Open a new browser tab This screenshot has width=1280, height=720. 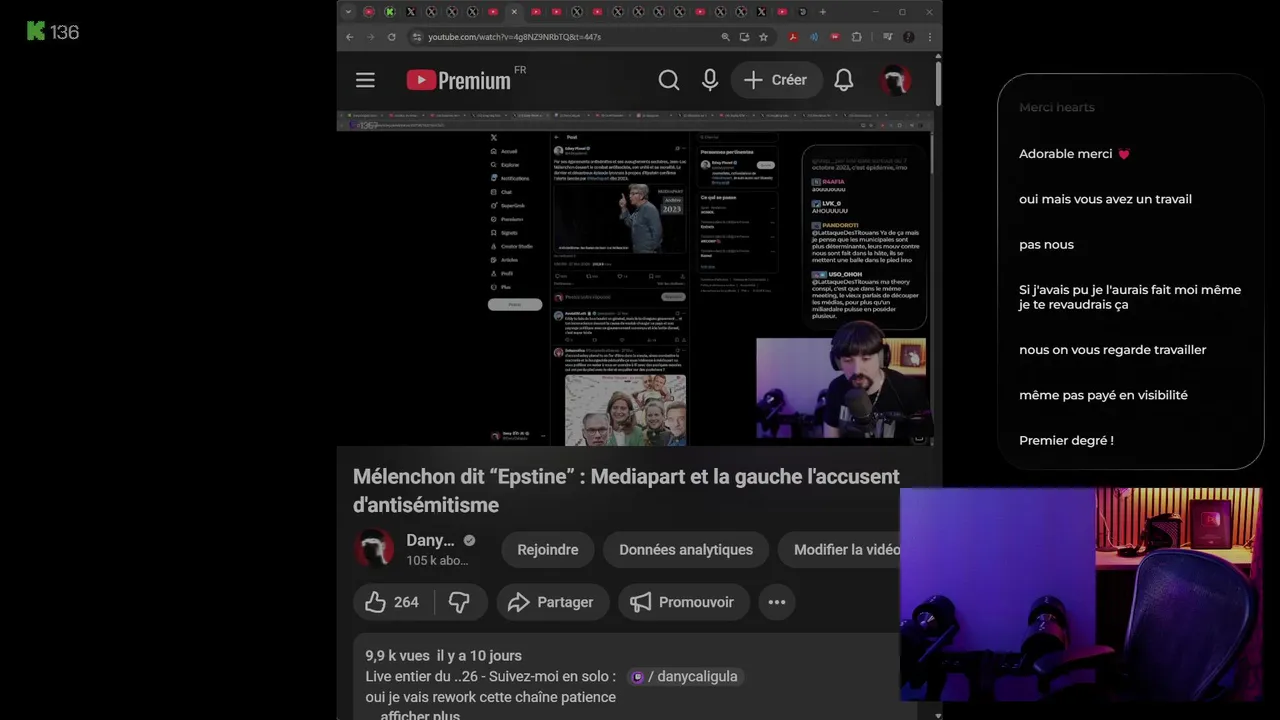point(823,12)
